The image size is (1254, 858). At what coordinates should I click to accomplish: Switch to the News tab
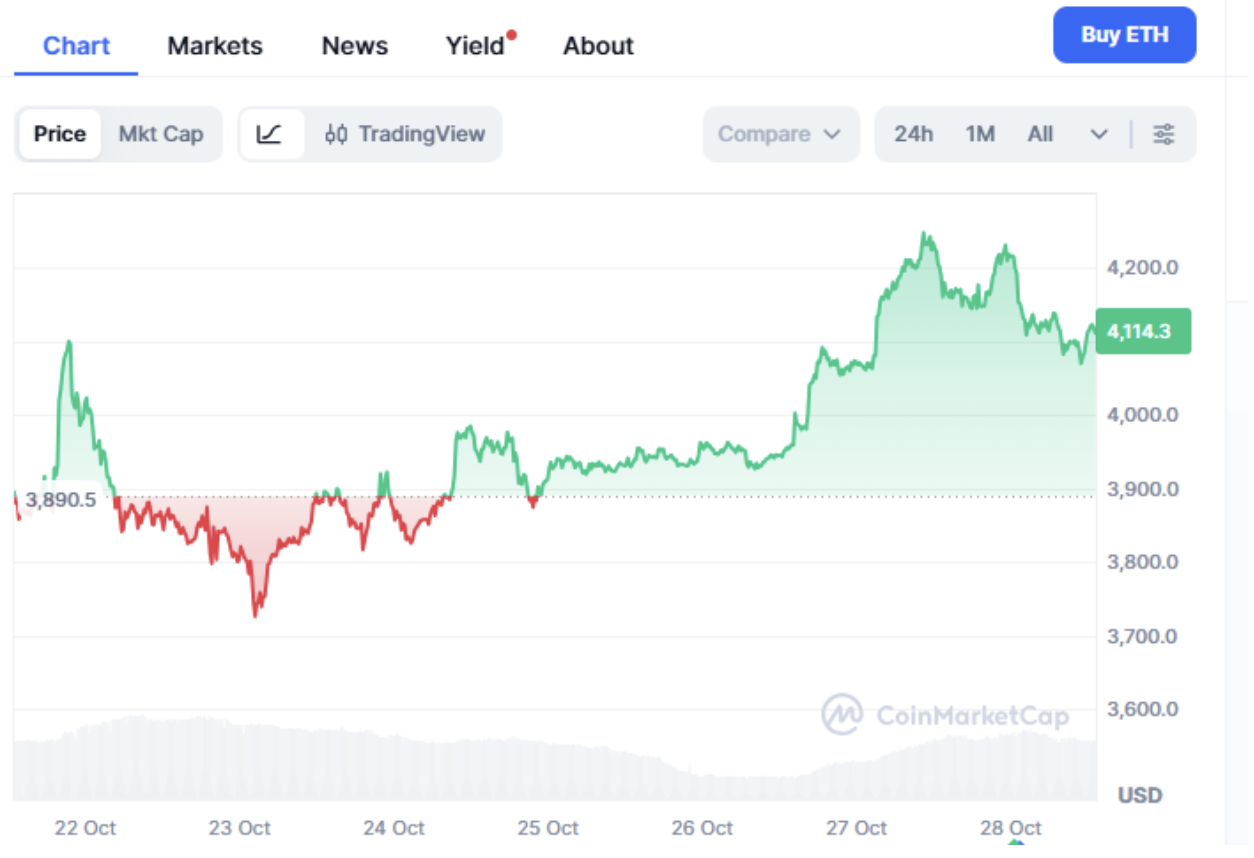354,46
